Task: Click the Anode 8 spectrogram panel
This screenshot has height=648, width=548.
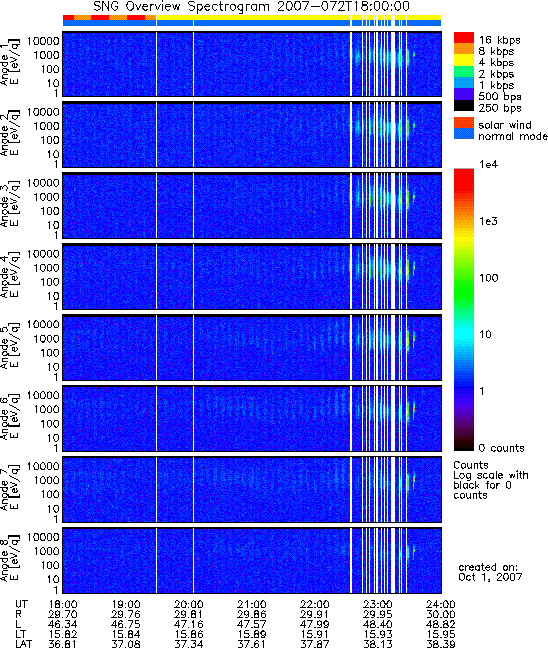Action: (x=252, y=560)
